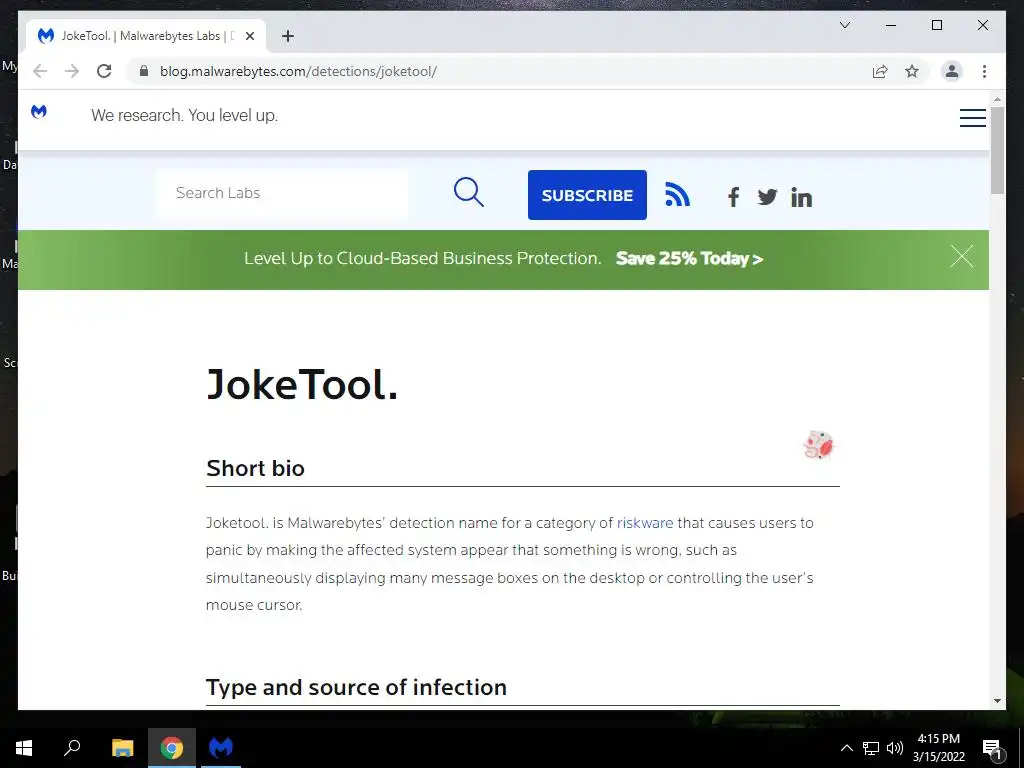Click the Chrome taskbar icon
The height and width of the screenshot is (768, 1024).
pos(172,748)
